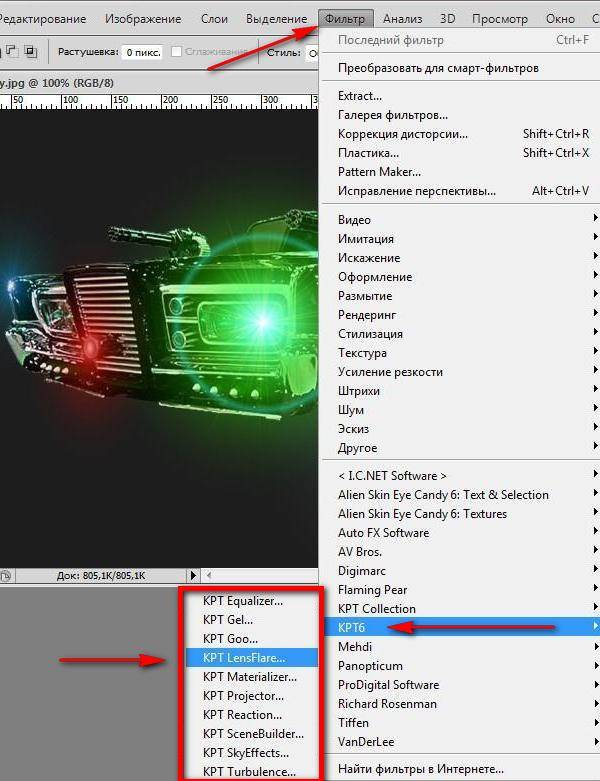Open the Изображение menu

(x=143, y=19)
